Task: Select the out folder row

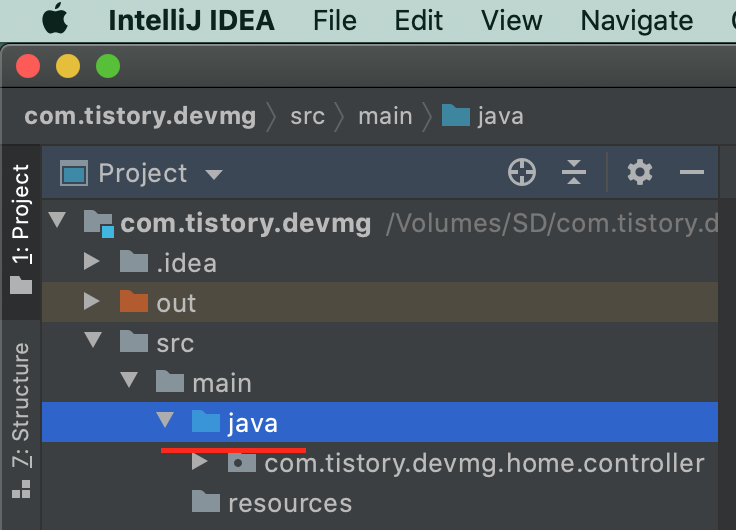Action: click(380, 302)
